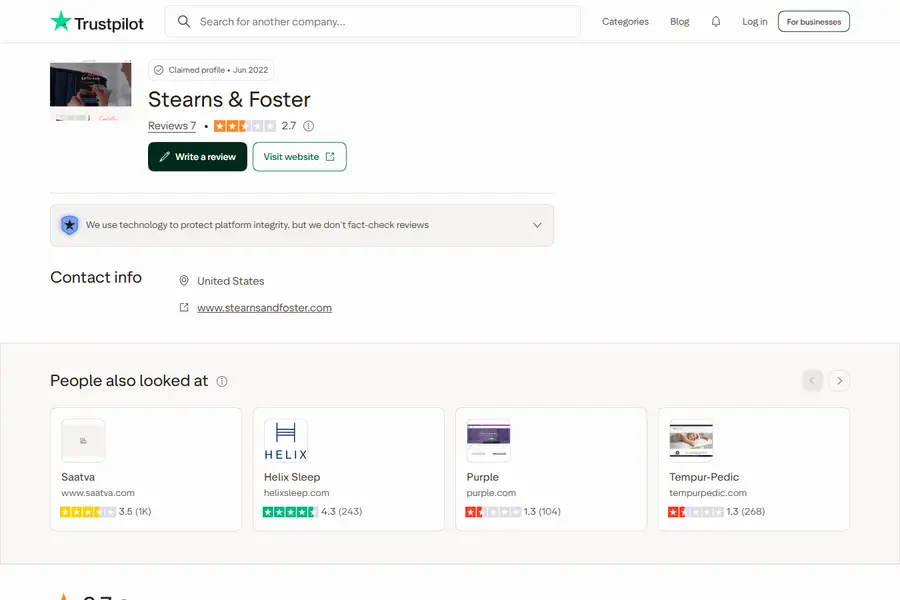Expand the platform integrity notice chevron
Image resolution: width=900 pixels, height=600 pixels.
(537, 225)
